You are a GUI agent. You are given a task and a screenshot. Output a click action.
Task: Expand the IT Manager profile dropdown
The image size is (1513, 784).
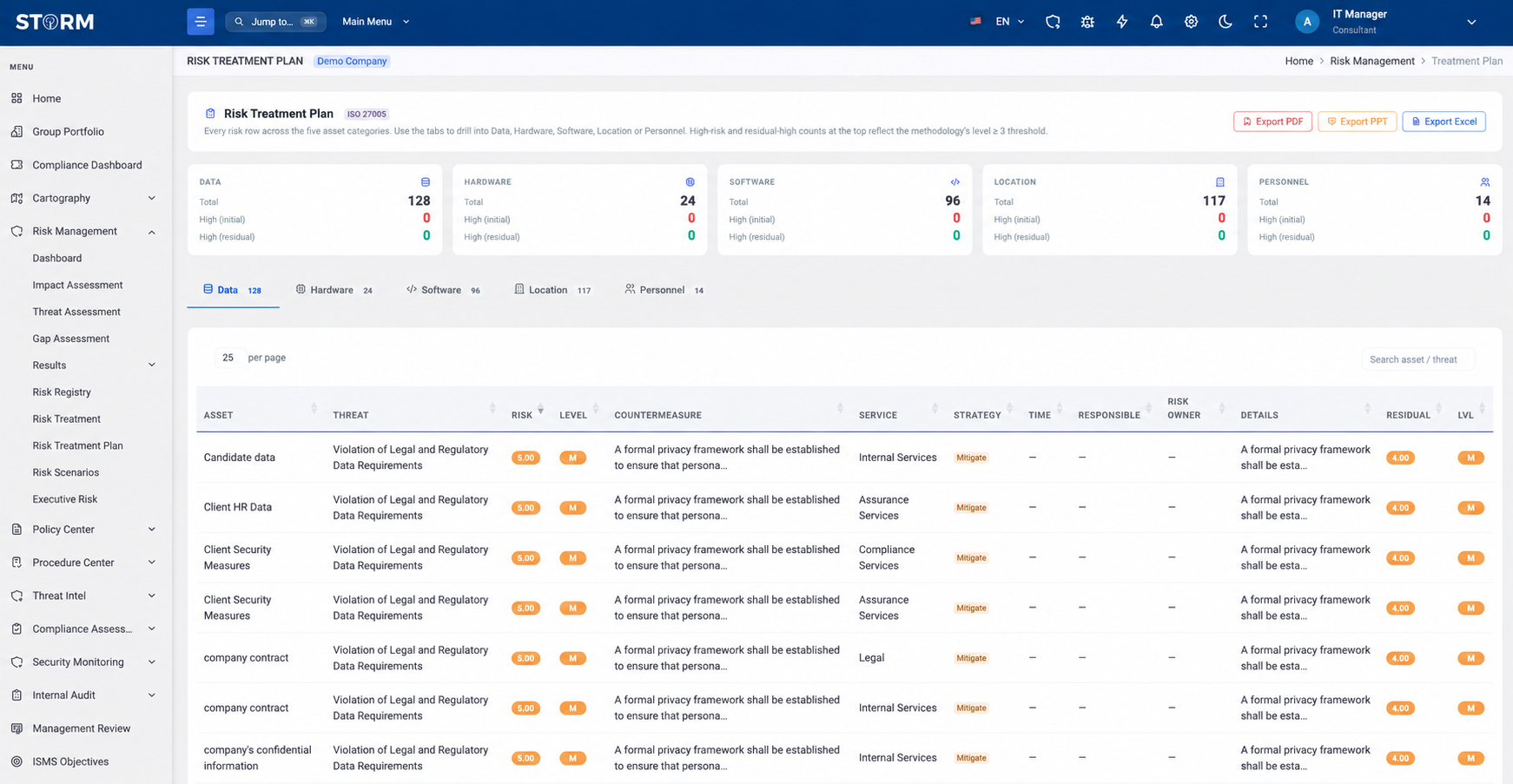(1471, 22)
